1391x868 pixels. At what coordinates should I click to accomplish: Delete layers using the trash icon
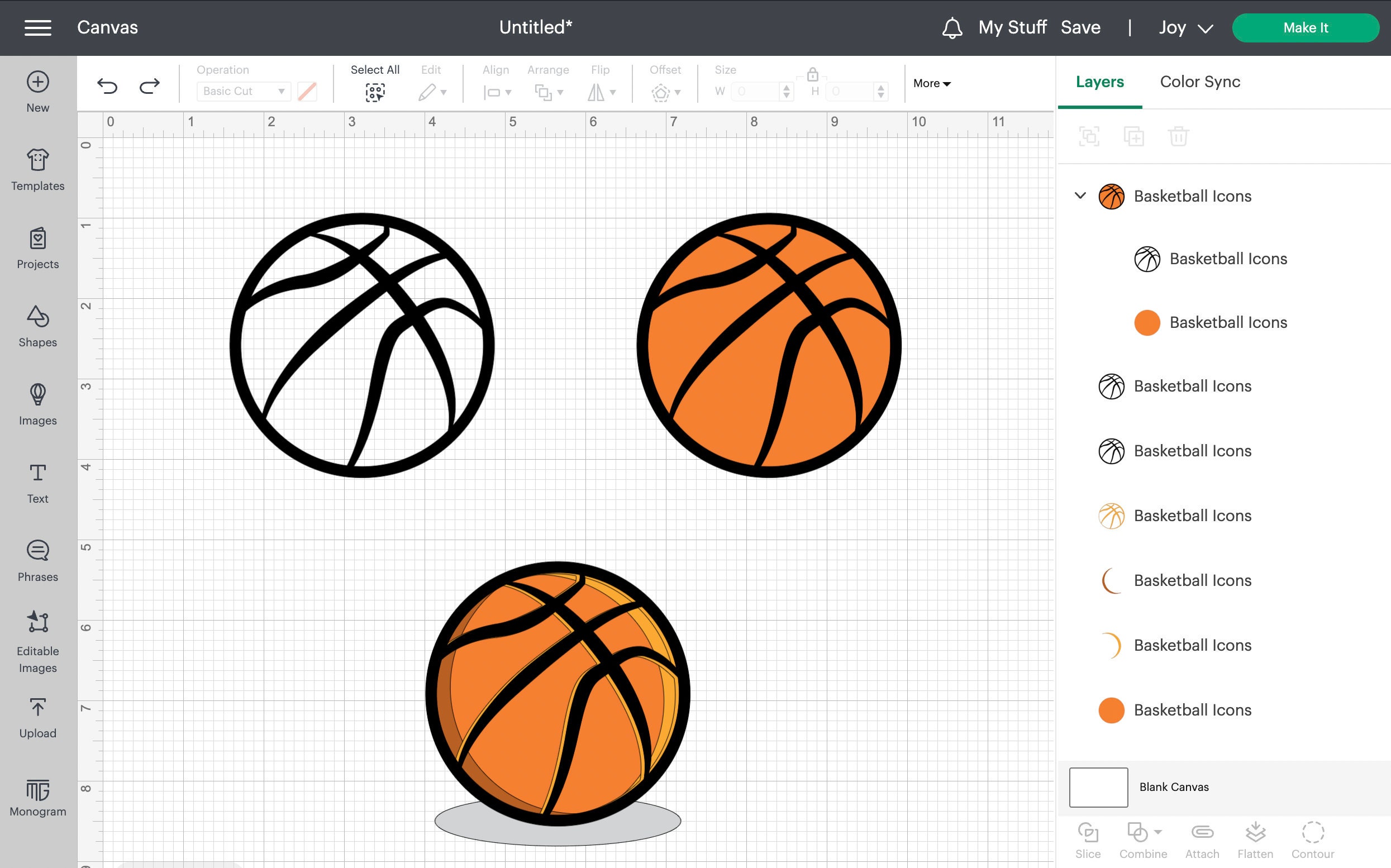pos(1180,136)
